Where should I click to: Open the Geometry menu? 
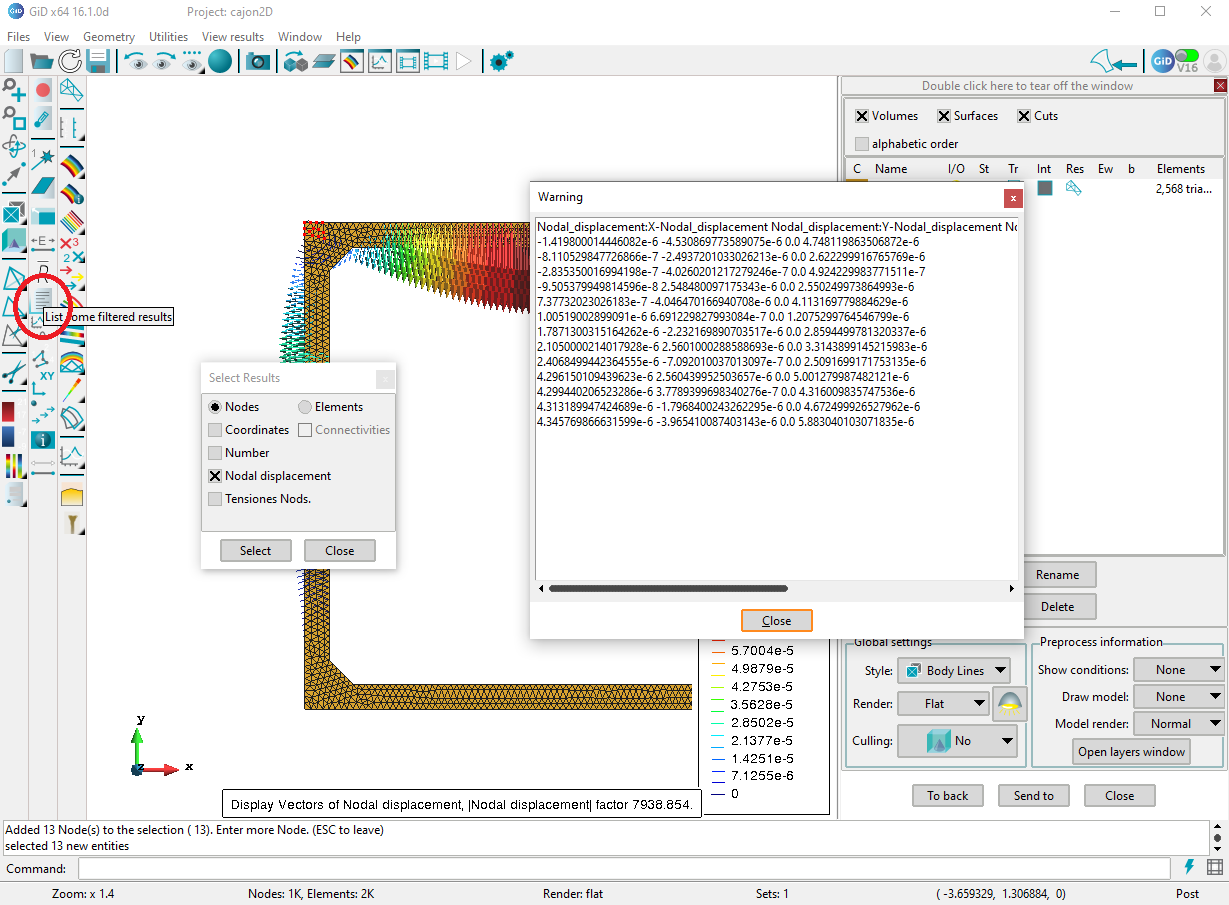pos(108,37)
